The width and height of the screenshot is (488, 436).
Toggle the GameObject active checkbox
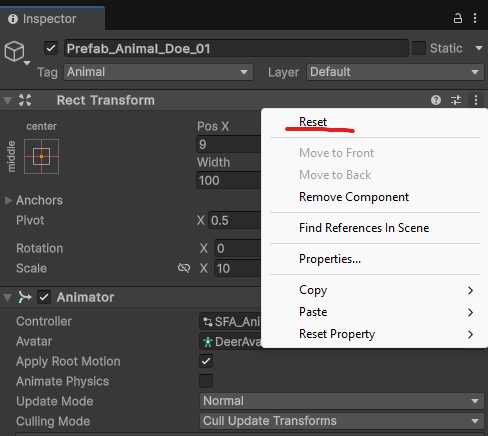click(x=51, y=48)
